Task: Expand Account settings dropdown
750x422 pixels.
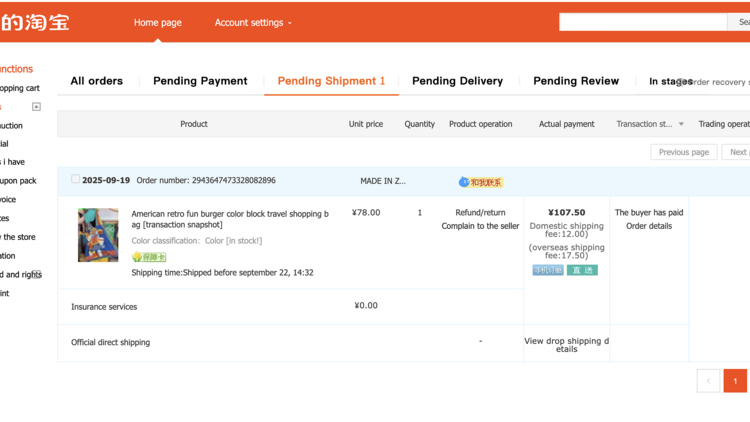Action: (253, 22)
